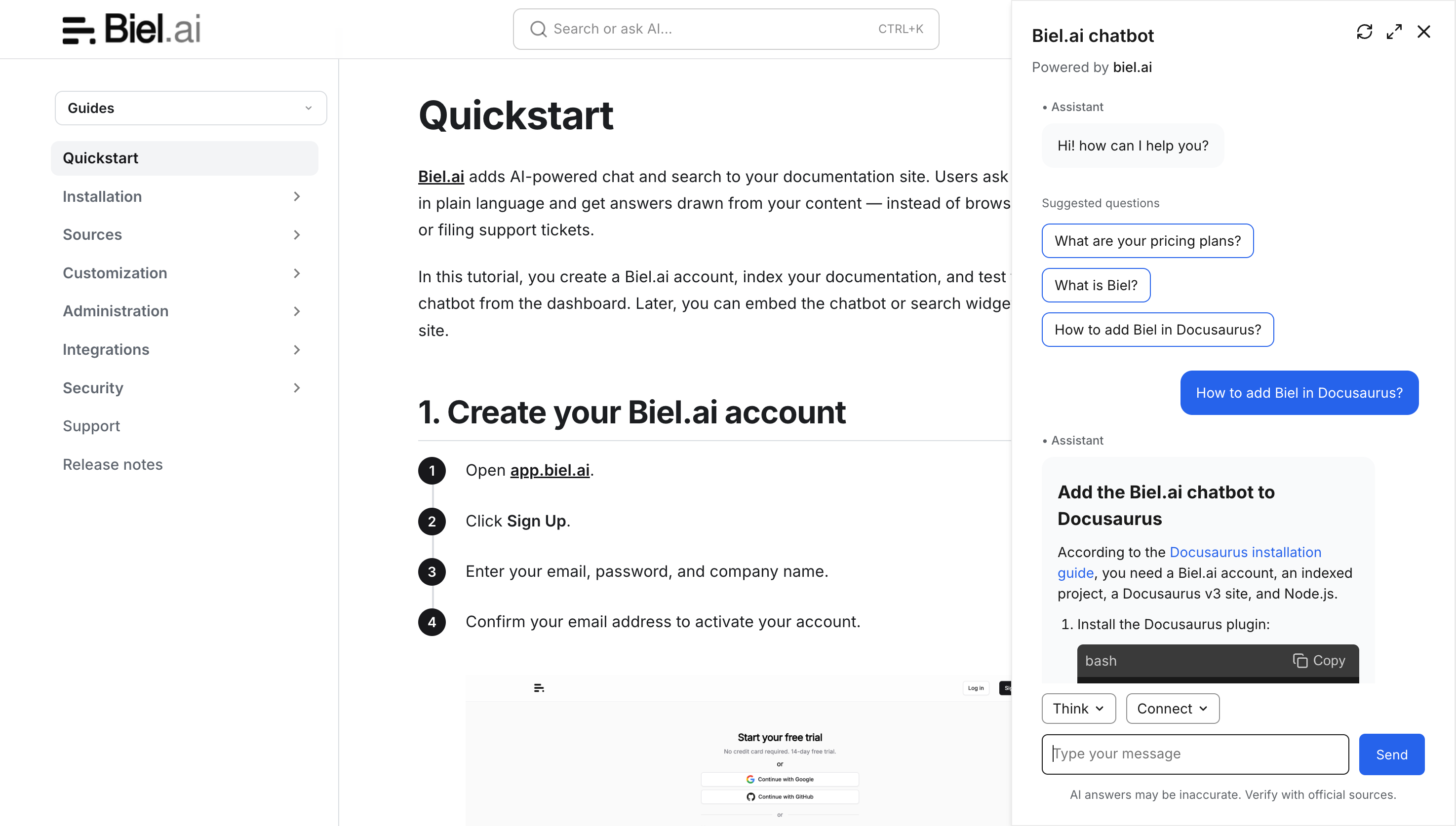This screenshot has width=1456, height=826.
Task: Reset the chat with the refresh icon
Action: click(x=1364, y=32)
